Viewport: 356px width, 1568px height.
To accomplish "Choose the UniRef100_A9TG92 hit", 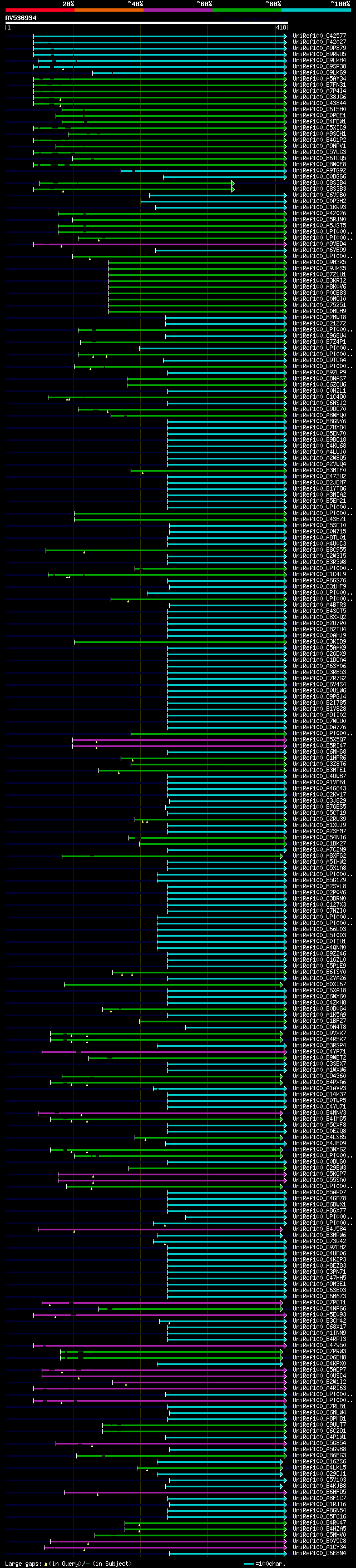I will point(319,170).
